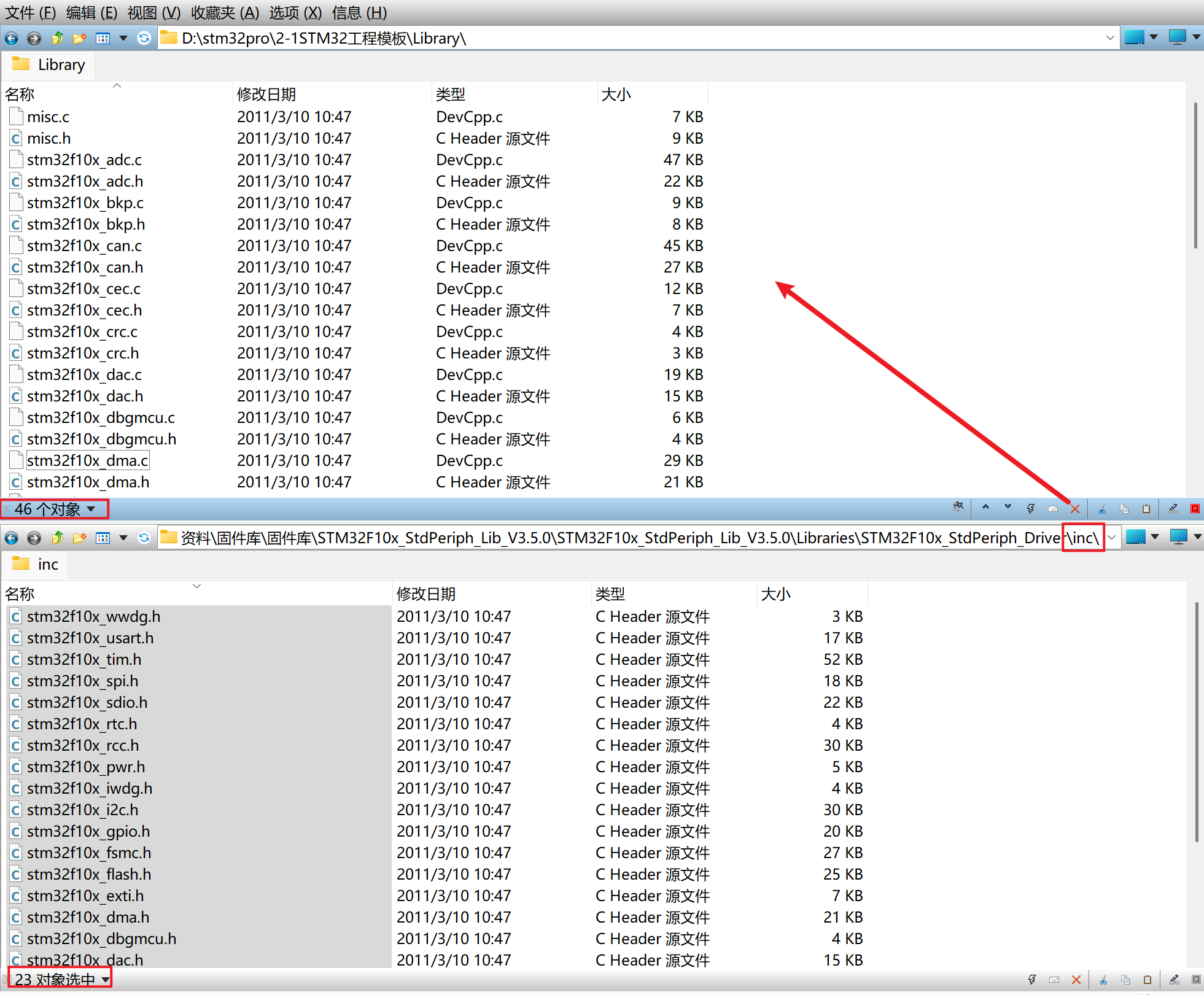Select misc.c in the Library pane
Viewport: 1204px width, 995px height.
48,117
